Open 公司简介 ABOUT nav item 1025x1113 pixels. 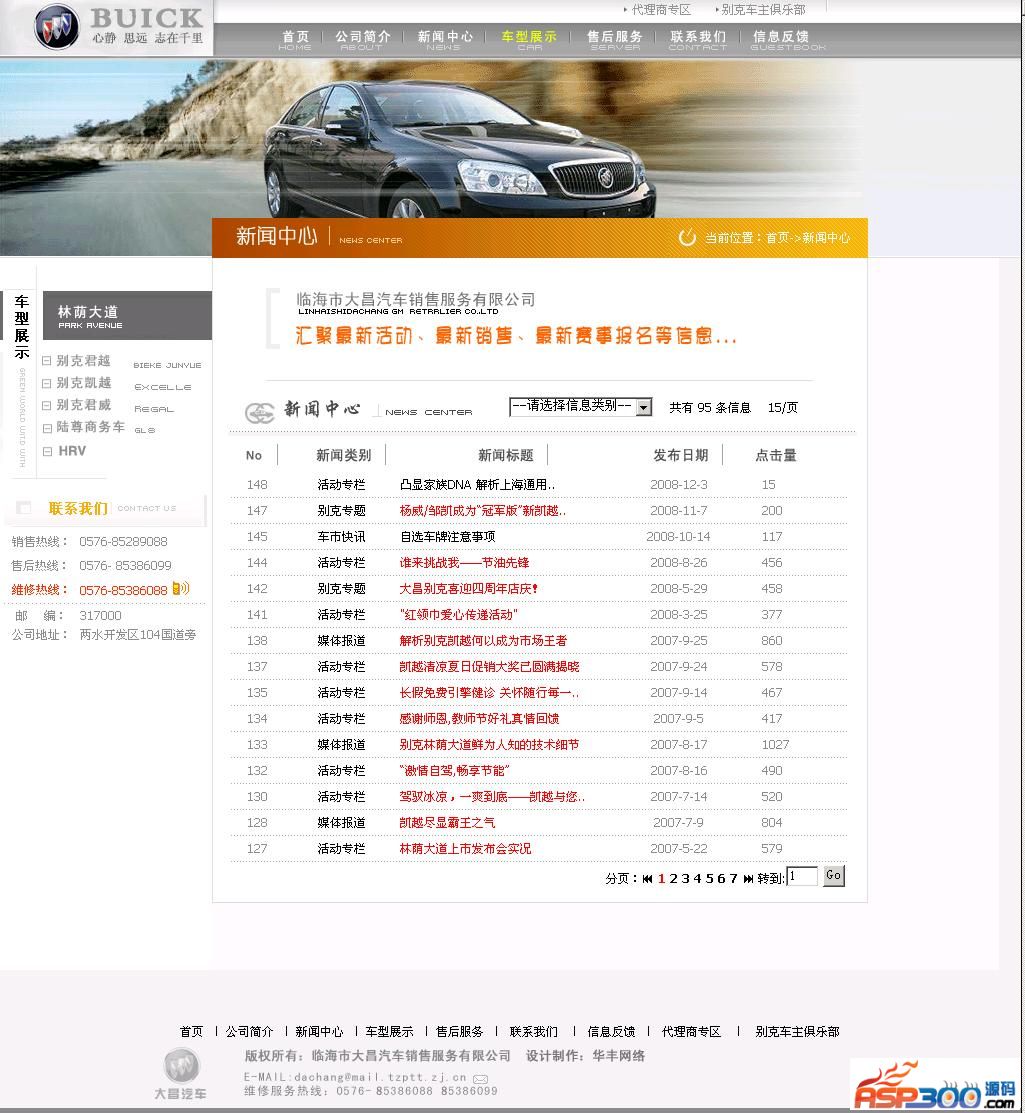(x=362, y=40)
